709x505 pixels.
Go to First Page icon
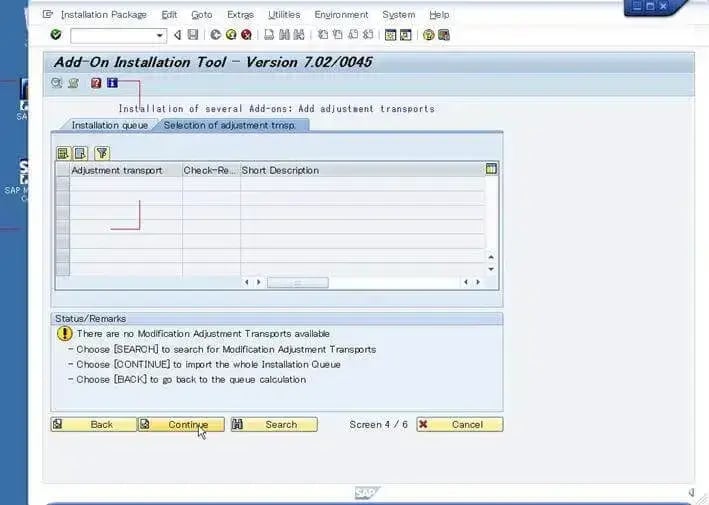323,35
